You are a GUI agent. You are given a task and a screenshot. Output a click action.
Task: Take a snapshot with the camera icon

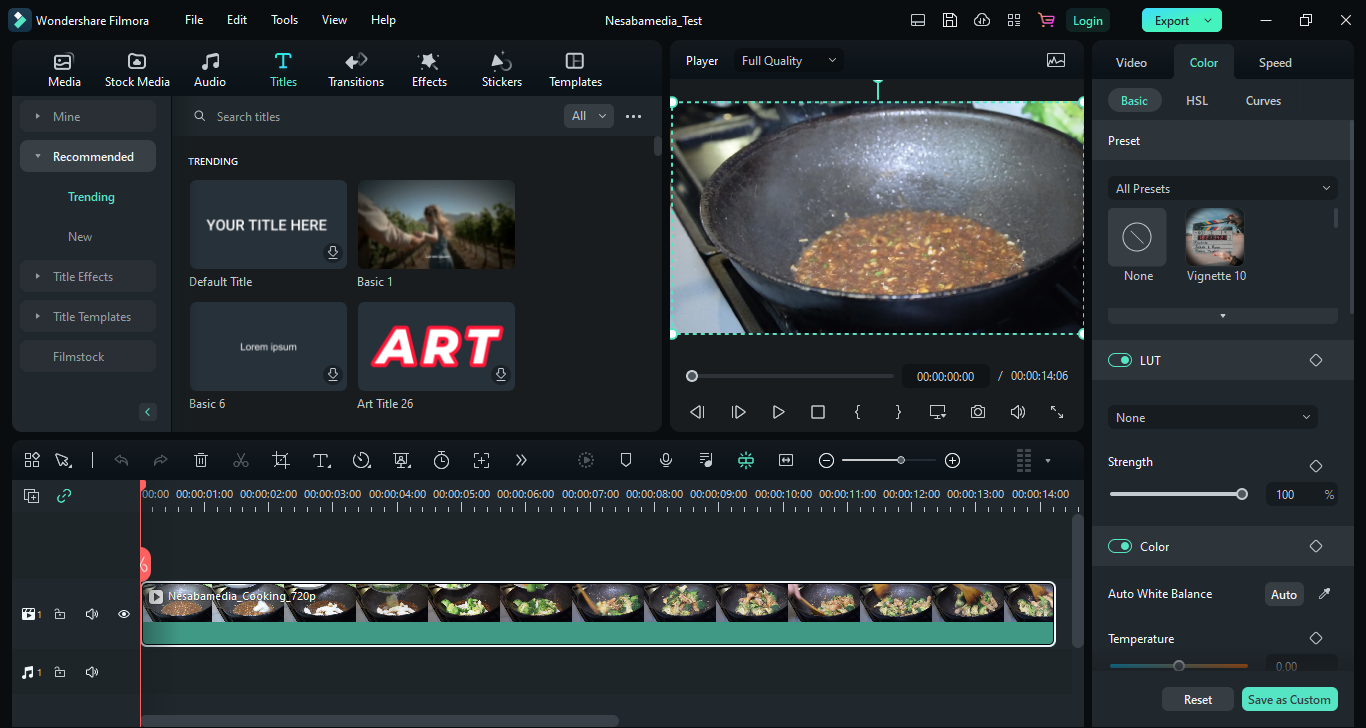click(x=977, y=412)
